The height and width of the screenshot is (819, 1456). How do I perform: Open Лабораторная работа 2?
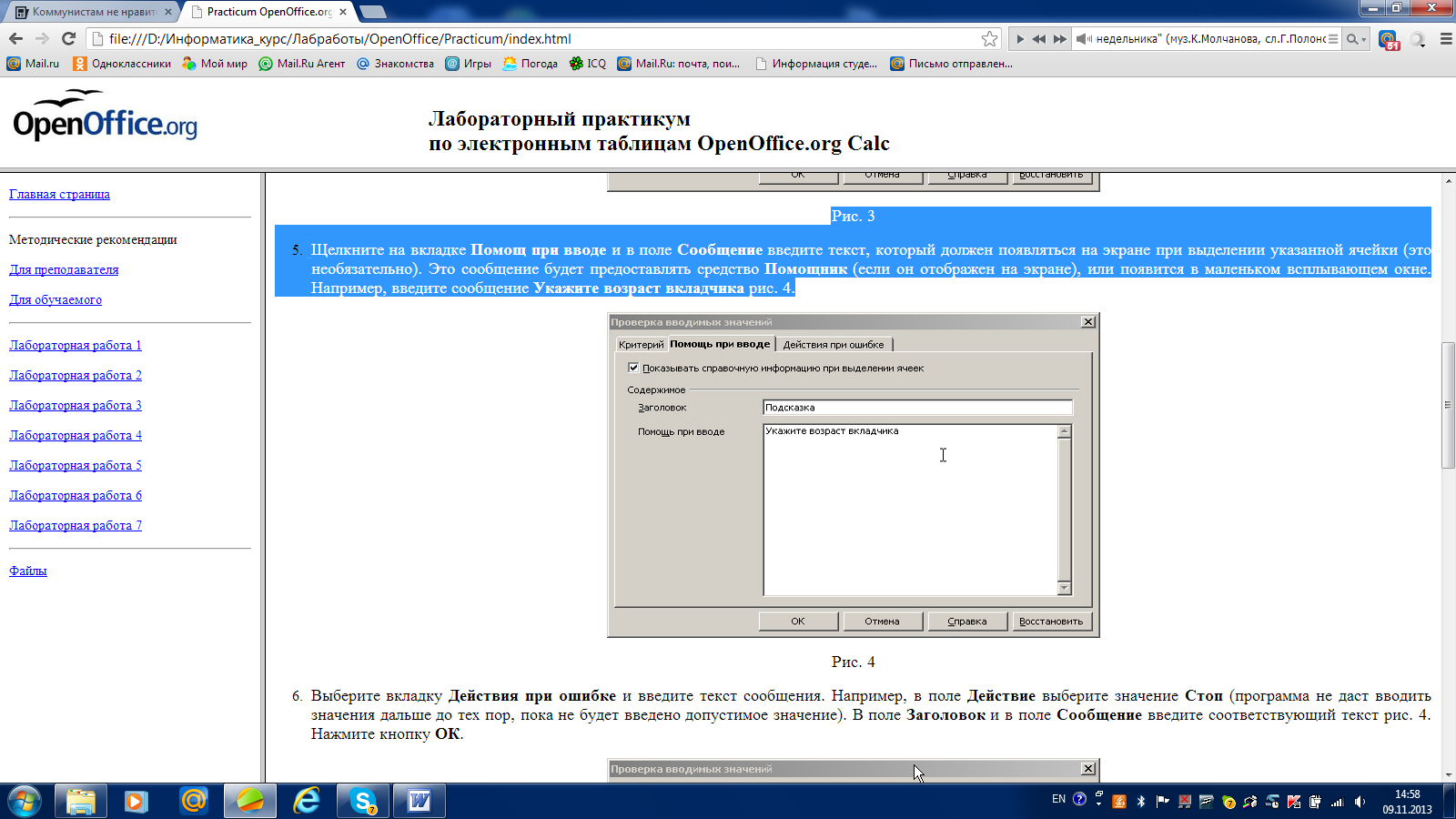coord(76,375)
